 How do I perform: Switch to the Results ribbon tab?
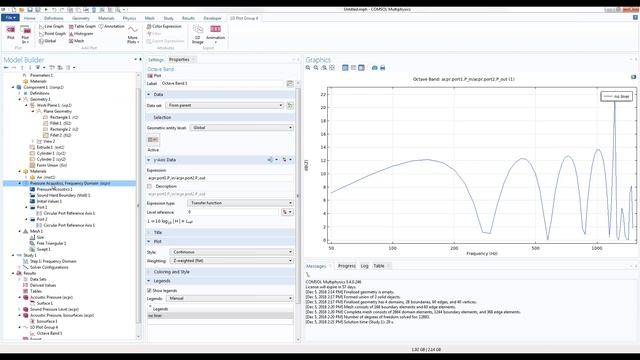click(x=188, y=18)
